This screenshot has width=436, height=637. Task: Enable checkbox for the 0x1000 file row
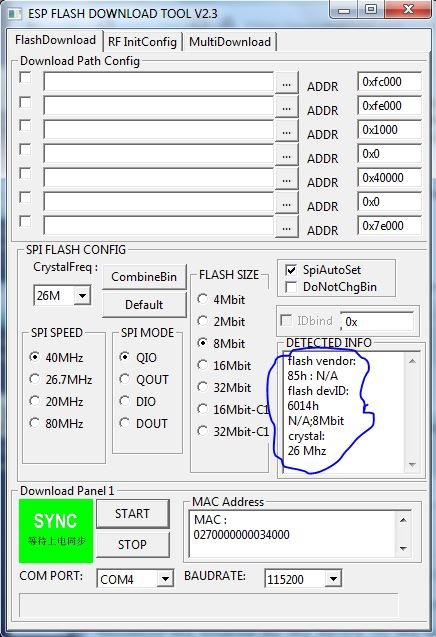point(25,126)
